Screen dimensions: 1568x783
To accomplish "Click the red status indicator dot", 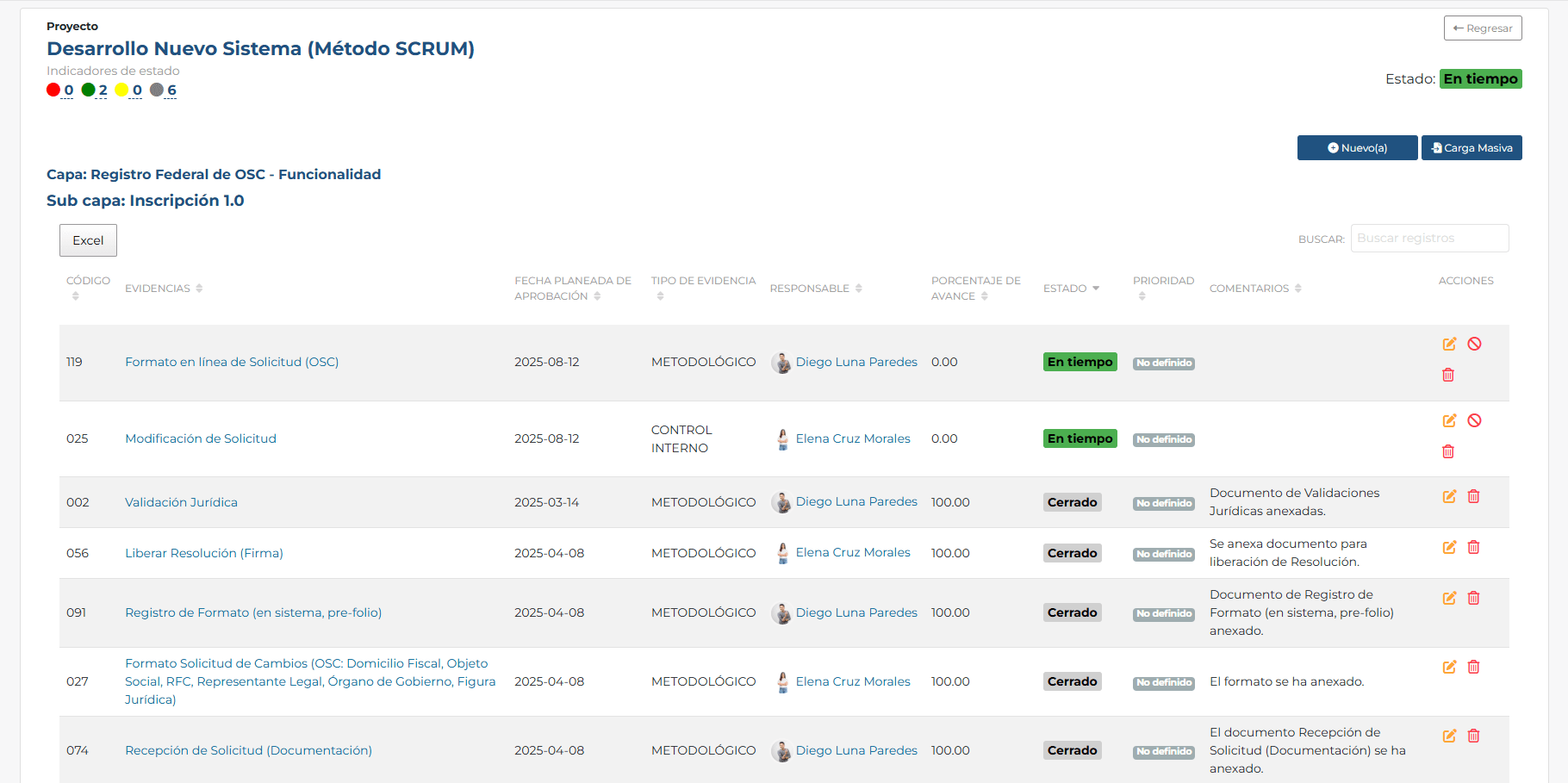I will click(53, 90).
